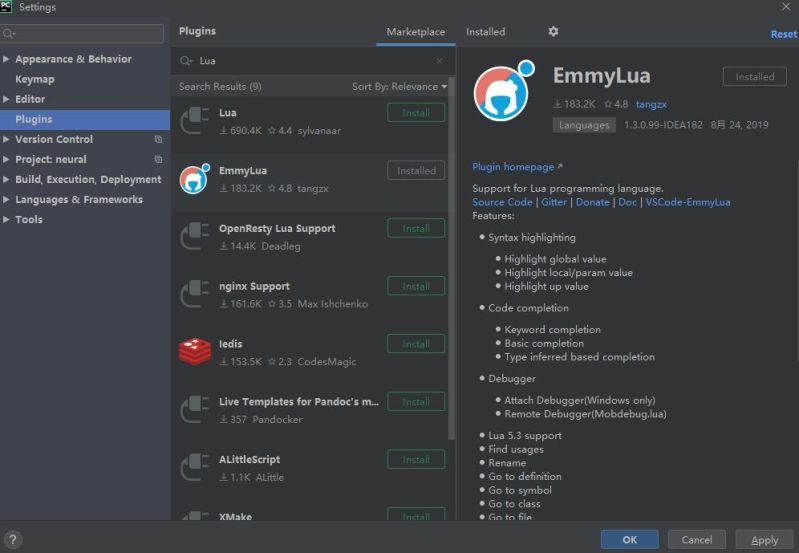The image size is (799, 553).
Task: Click the plugin results list scrollbar
Action: pyautogui.click(x=451, y=258)
